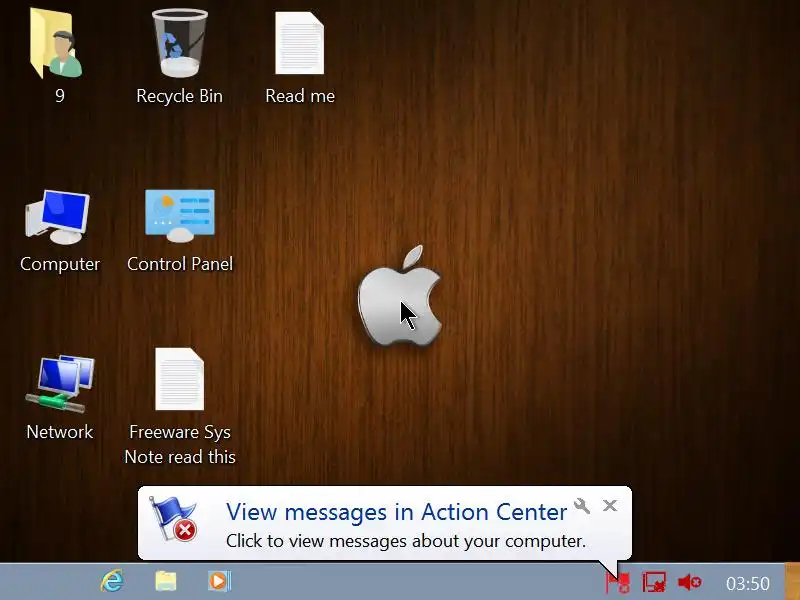The width and height of the screenshot is (800, 600).
Task: Click the flag icon inside the notification balloon
Action: pyautogui.click(x=173, y=518)
